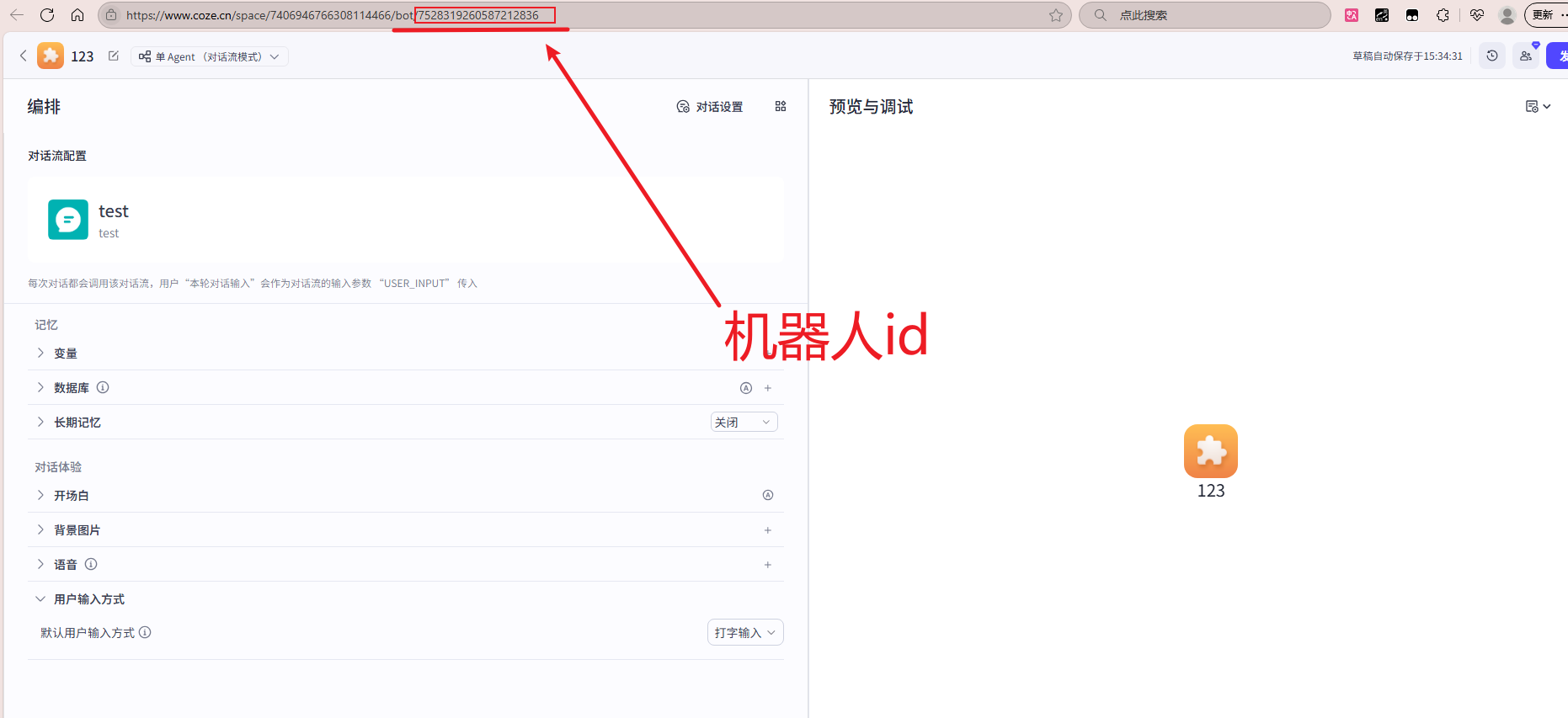This screenshot has height=718, width=1568.
Task: Open 对话设置 conversation settings
Action: 710,107
